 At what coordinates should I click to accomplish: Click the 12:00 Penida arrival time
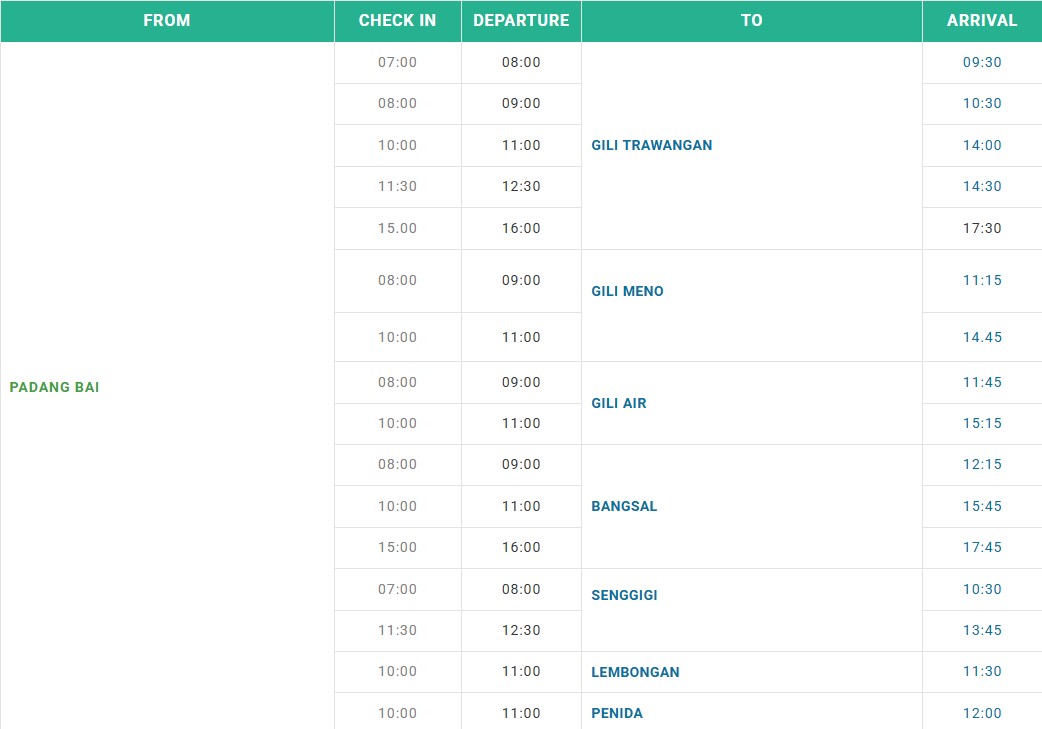981,713
